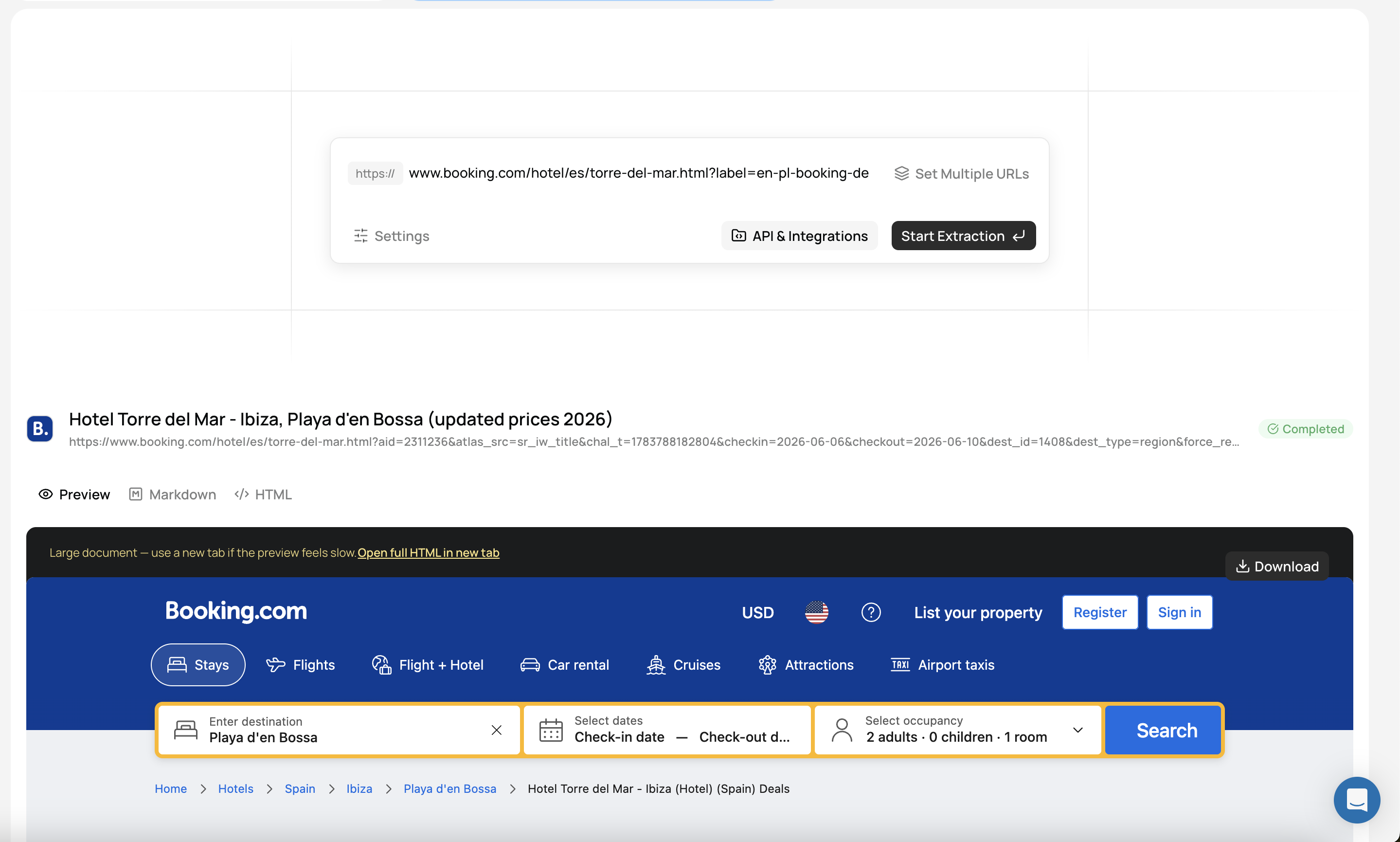This screenshot has width=1400, height=842.
Task: Go to Playa d'en Bossa breadcrumb
Action: click(x=449, y=788)
